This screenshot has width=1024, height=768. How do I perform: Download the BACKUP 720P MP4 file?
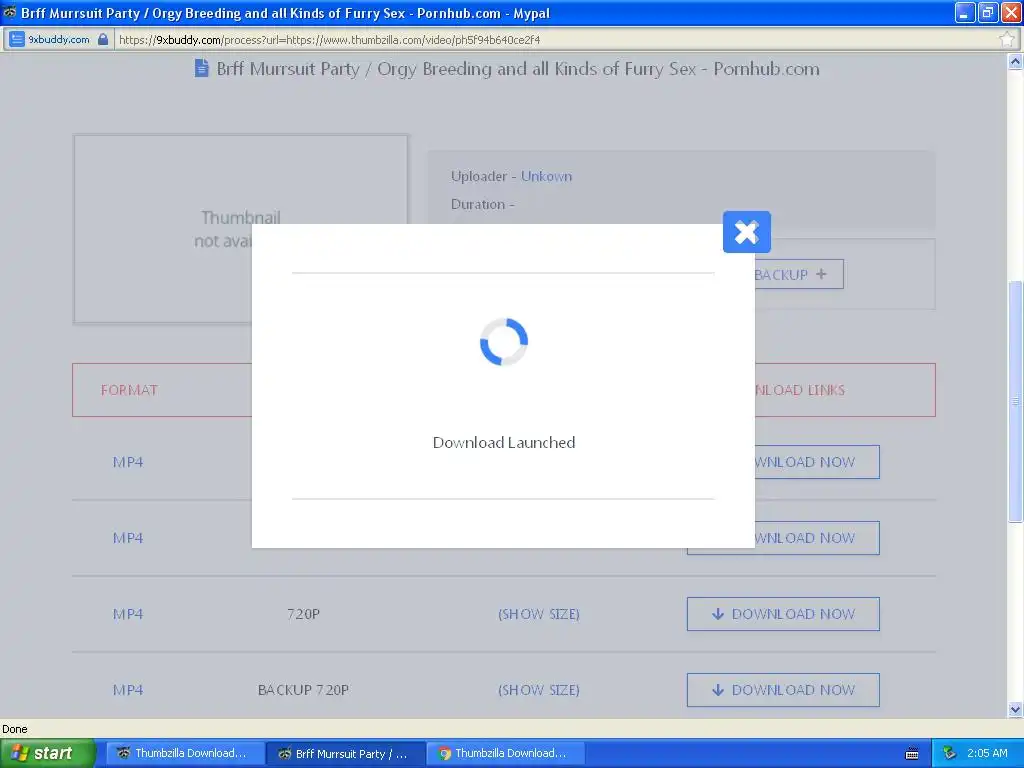tap(783, 690)
